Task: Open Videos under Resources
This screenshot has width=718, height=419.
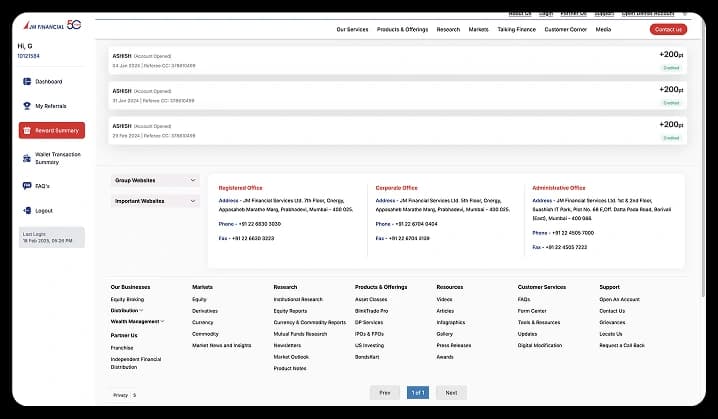Action: (x=444, y=299)
